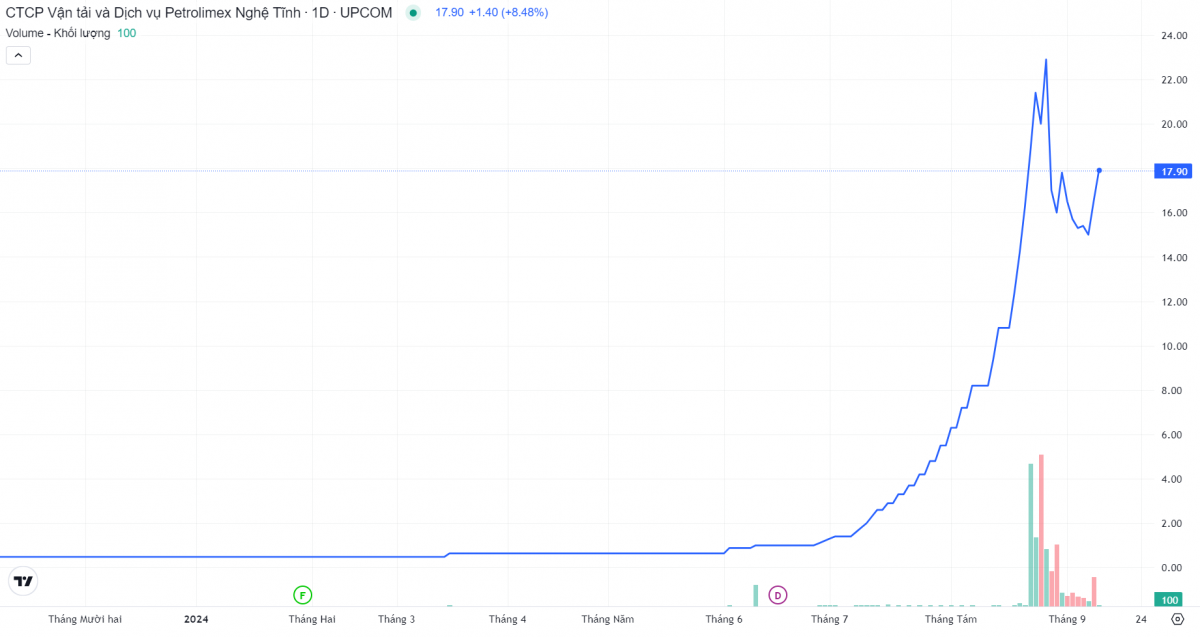Click the Tháng 6 label on time axis

(x=724, y=619)
